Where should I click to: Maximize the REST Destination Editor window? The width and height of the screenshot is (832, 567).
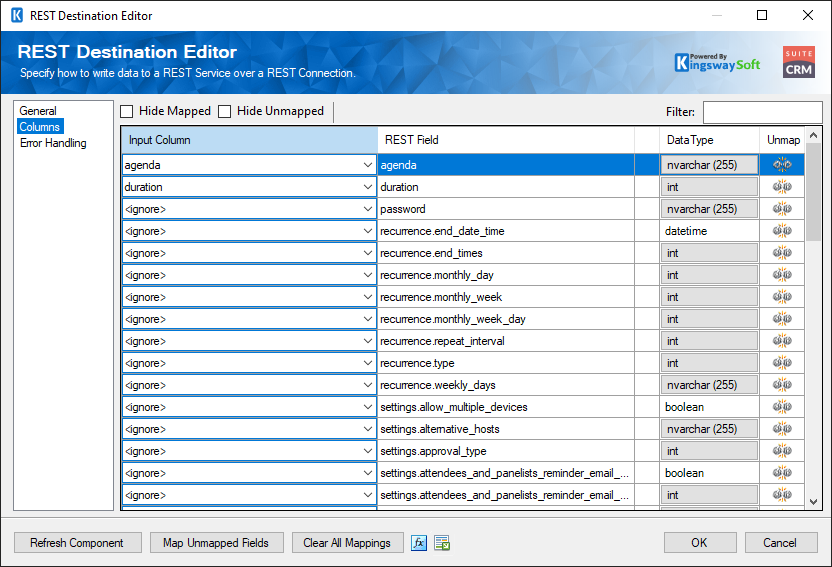[762, 15]
